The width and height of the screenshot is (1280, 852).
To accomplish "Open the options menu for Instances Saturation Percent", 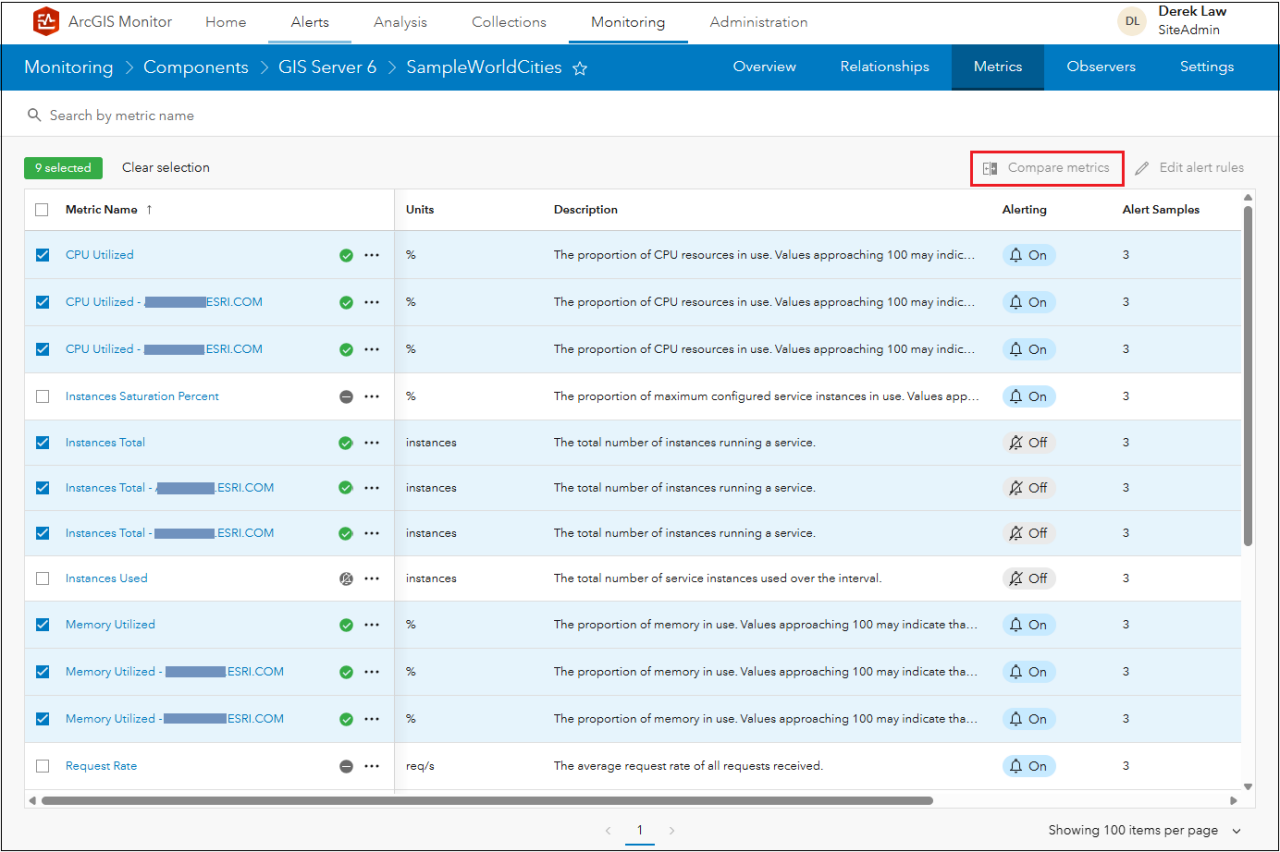I will [x=372, y=396].
